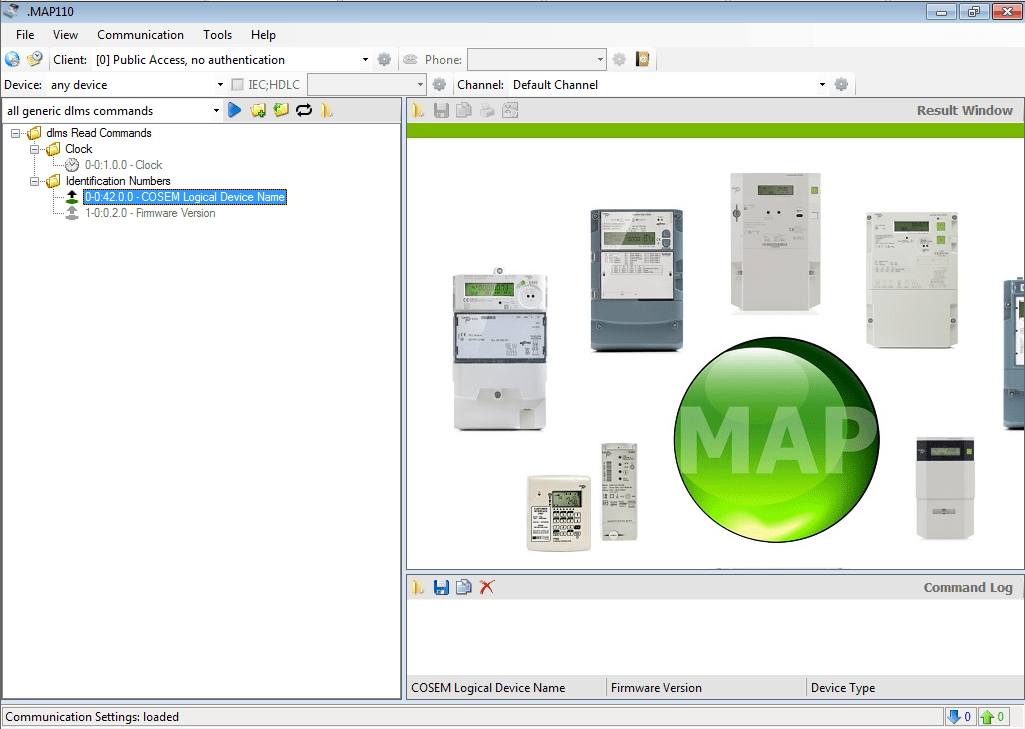
Task: Enable the IEC;HDLC checkbox
Action: coord(237,84)
